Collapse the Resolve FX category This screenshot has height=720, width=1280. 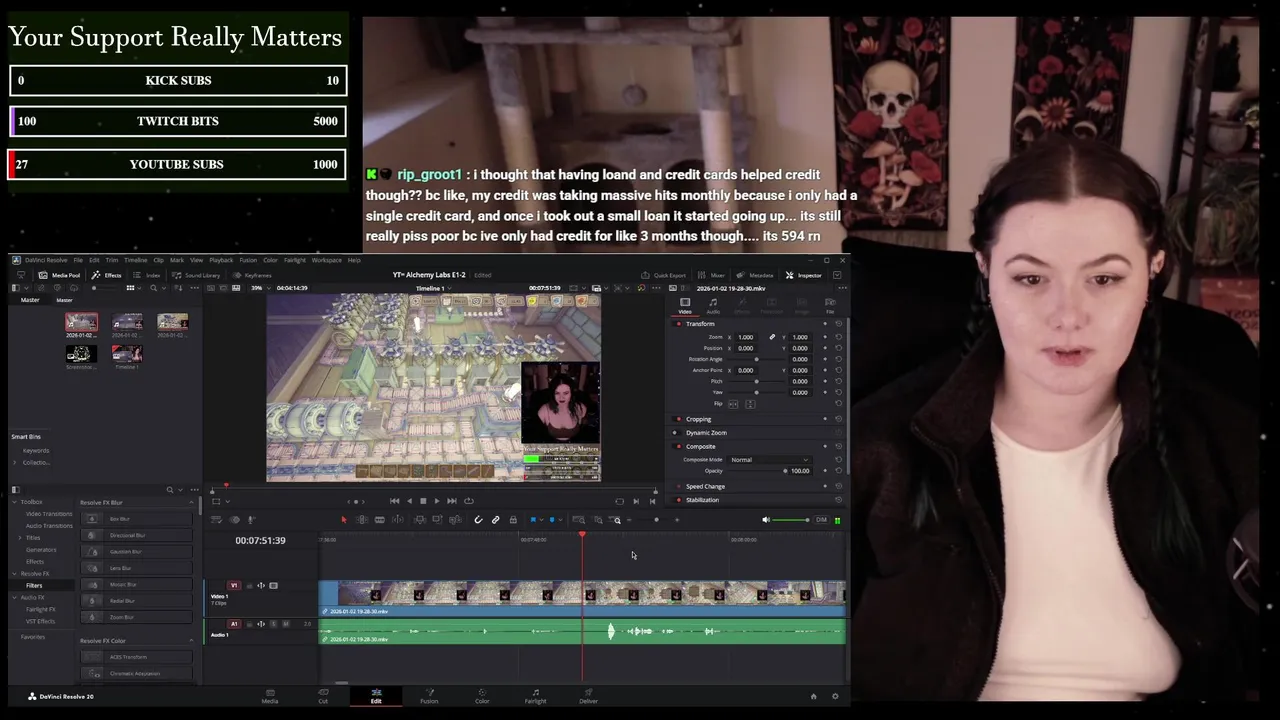coord(15,574)
